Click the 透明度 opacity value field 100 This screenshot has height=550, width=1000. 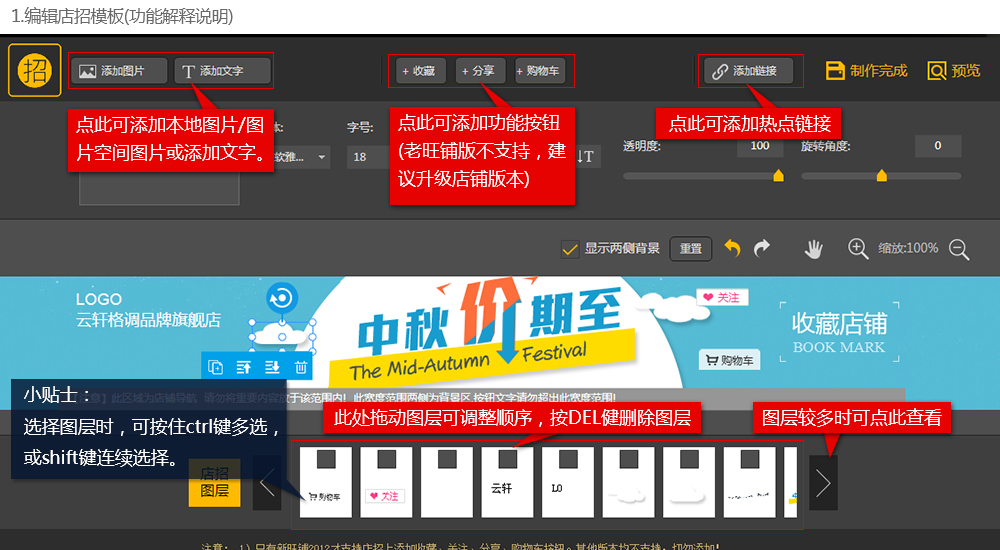pos(760,145)
